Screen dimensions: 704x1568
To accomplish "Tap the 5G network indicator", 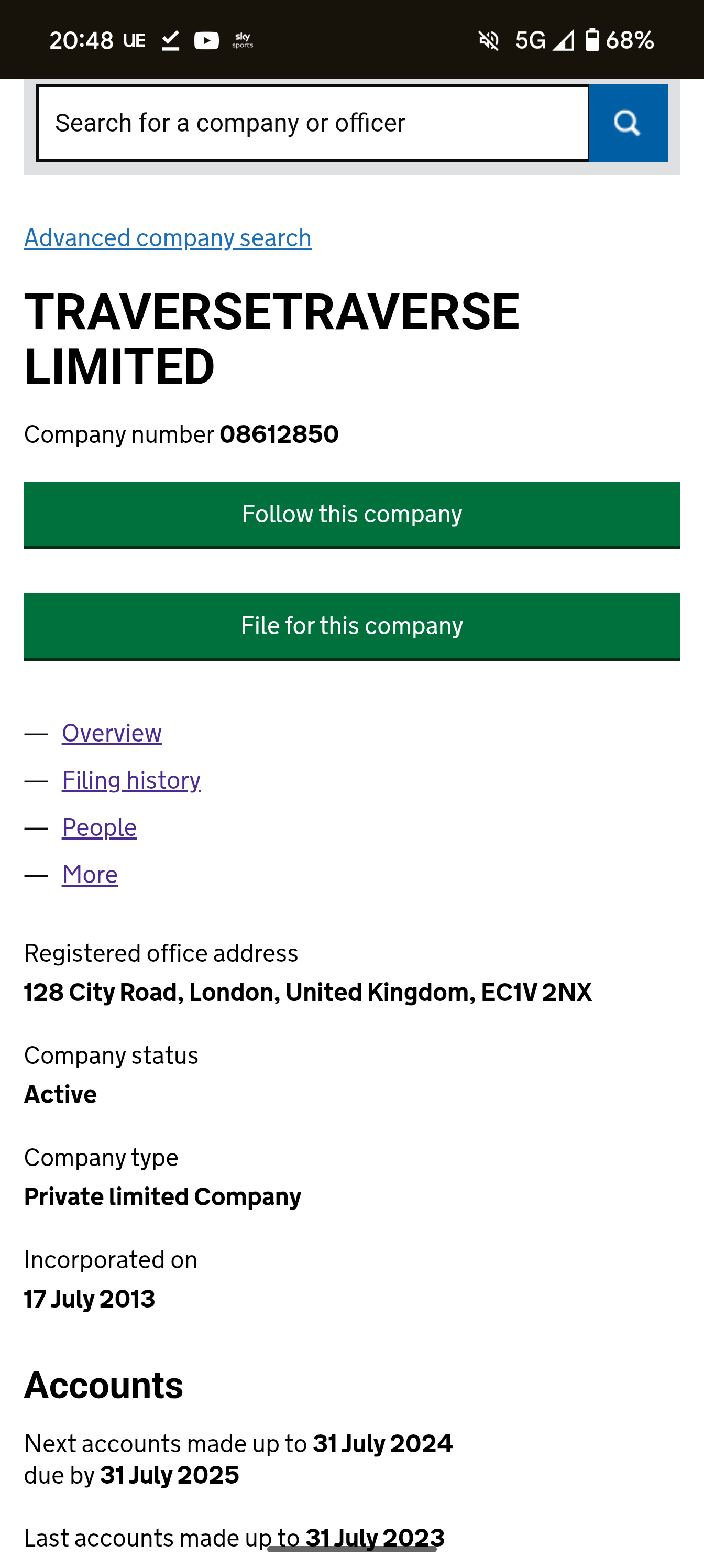I will [530, 41].
